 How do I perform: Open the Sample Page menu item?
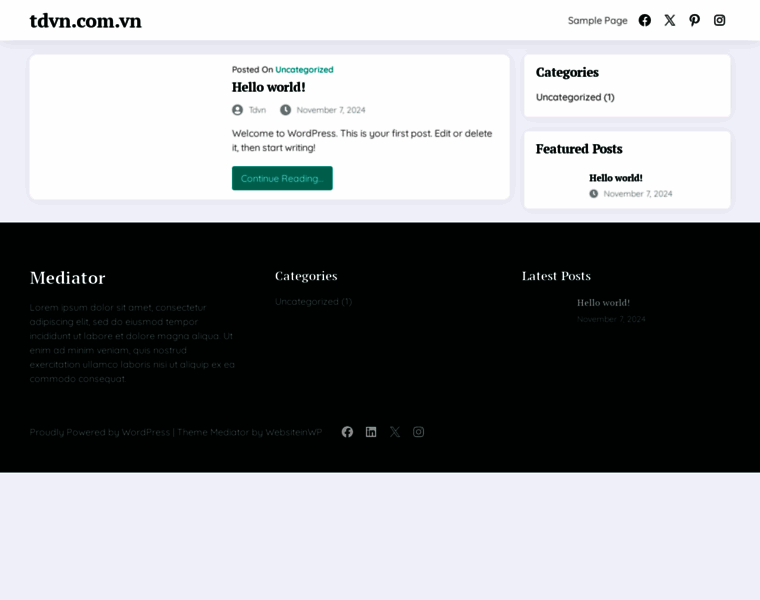597,20
